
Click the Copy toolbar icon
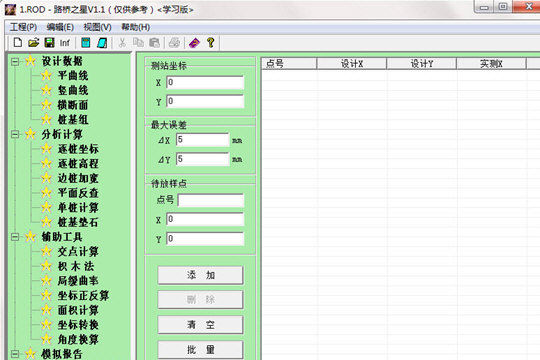[x=138, y=43]
